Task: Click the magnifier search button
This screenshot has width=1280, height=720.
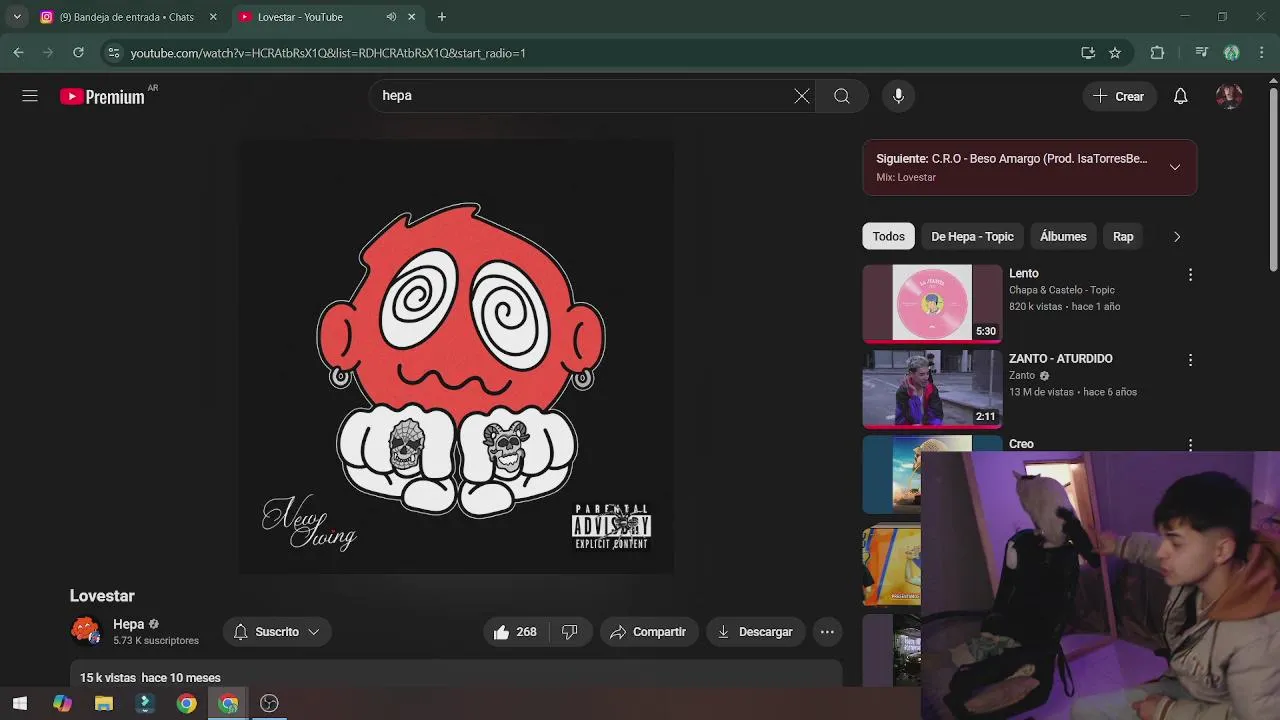Action: tap(842, 96)
